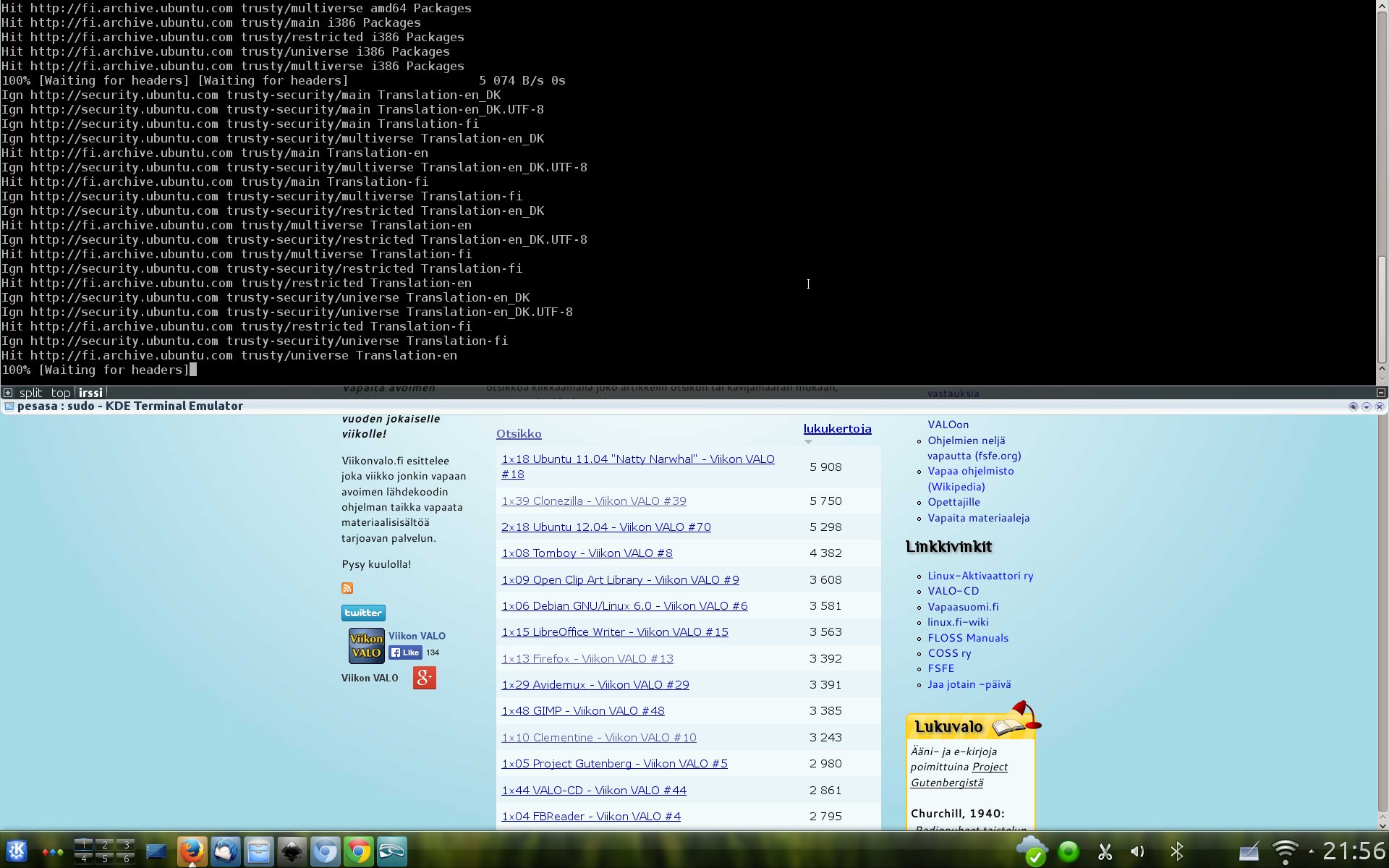Open the 'Opettajille' sidebar link

pyautogui.click(x=954, y=502)
